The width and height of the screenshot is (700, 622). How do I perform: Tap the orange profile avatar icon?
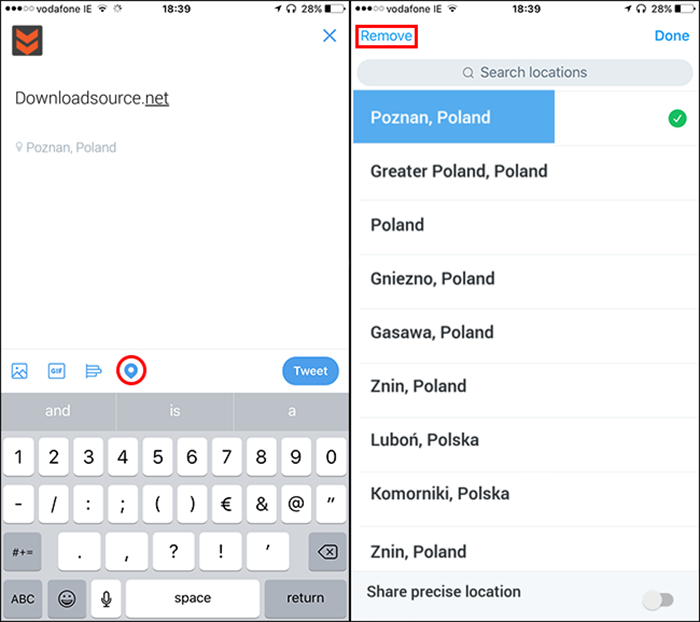point(27,41)
